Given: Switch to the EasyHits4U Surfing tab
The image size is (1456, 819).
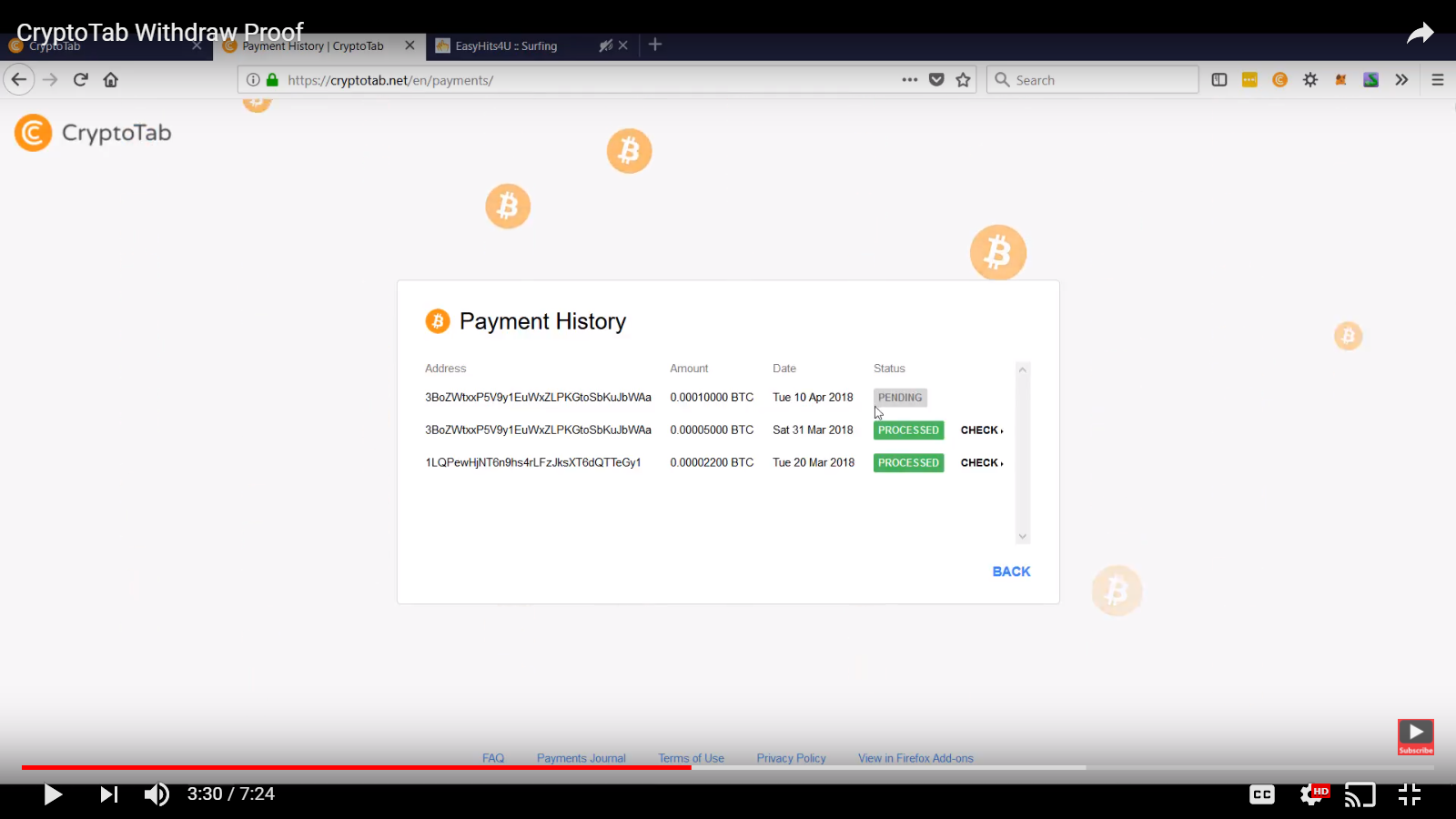Looking at the screenshot, I should click(x=506, y=45).
